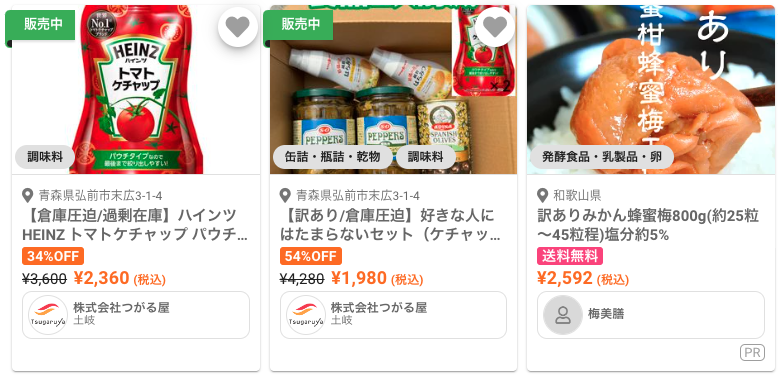Click location pin icon on peppers set card

coord(285,195)
